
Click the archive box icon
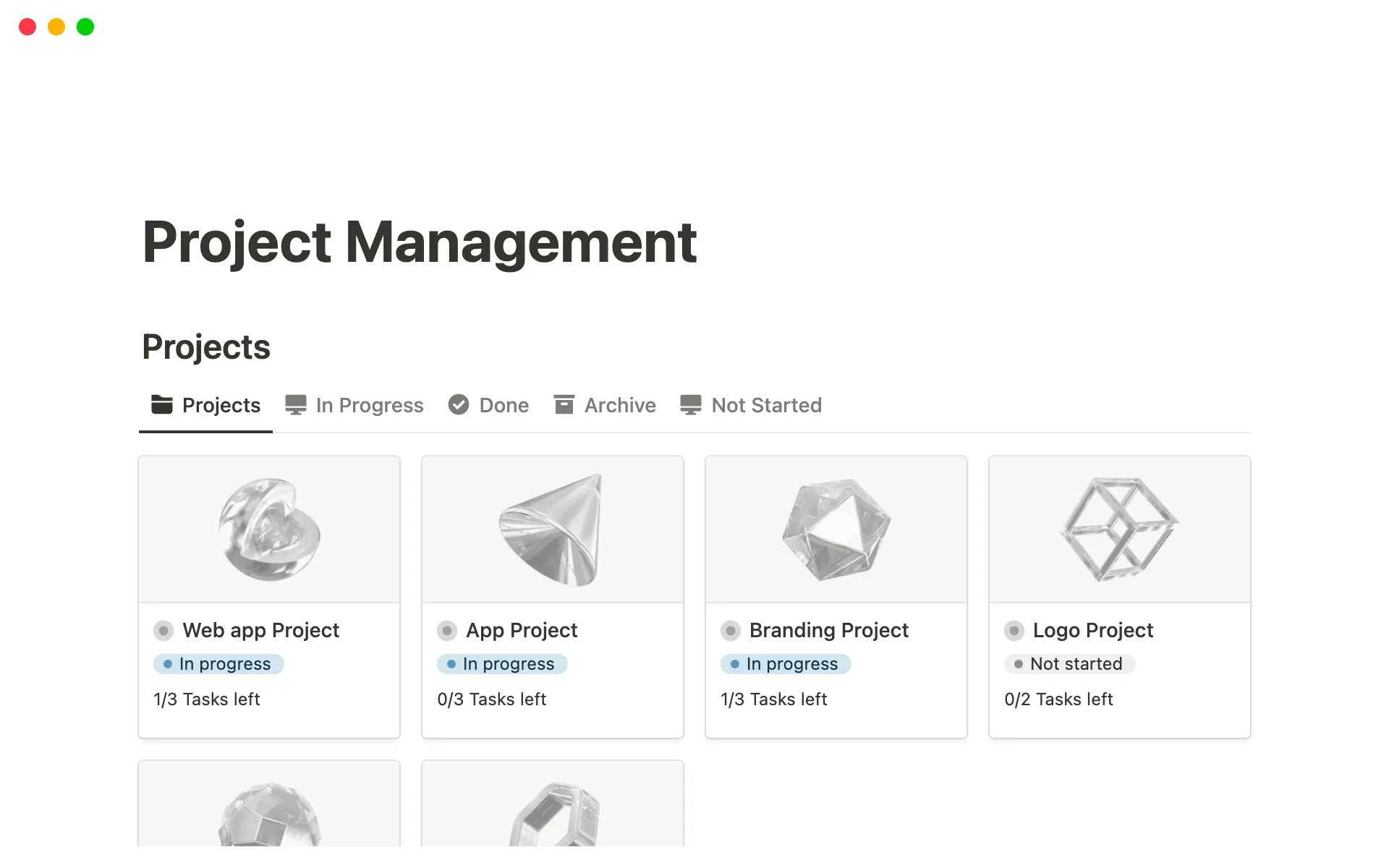[x=564, y=404]
